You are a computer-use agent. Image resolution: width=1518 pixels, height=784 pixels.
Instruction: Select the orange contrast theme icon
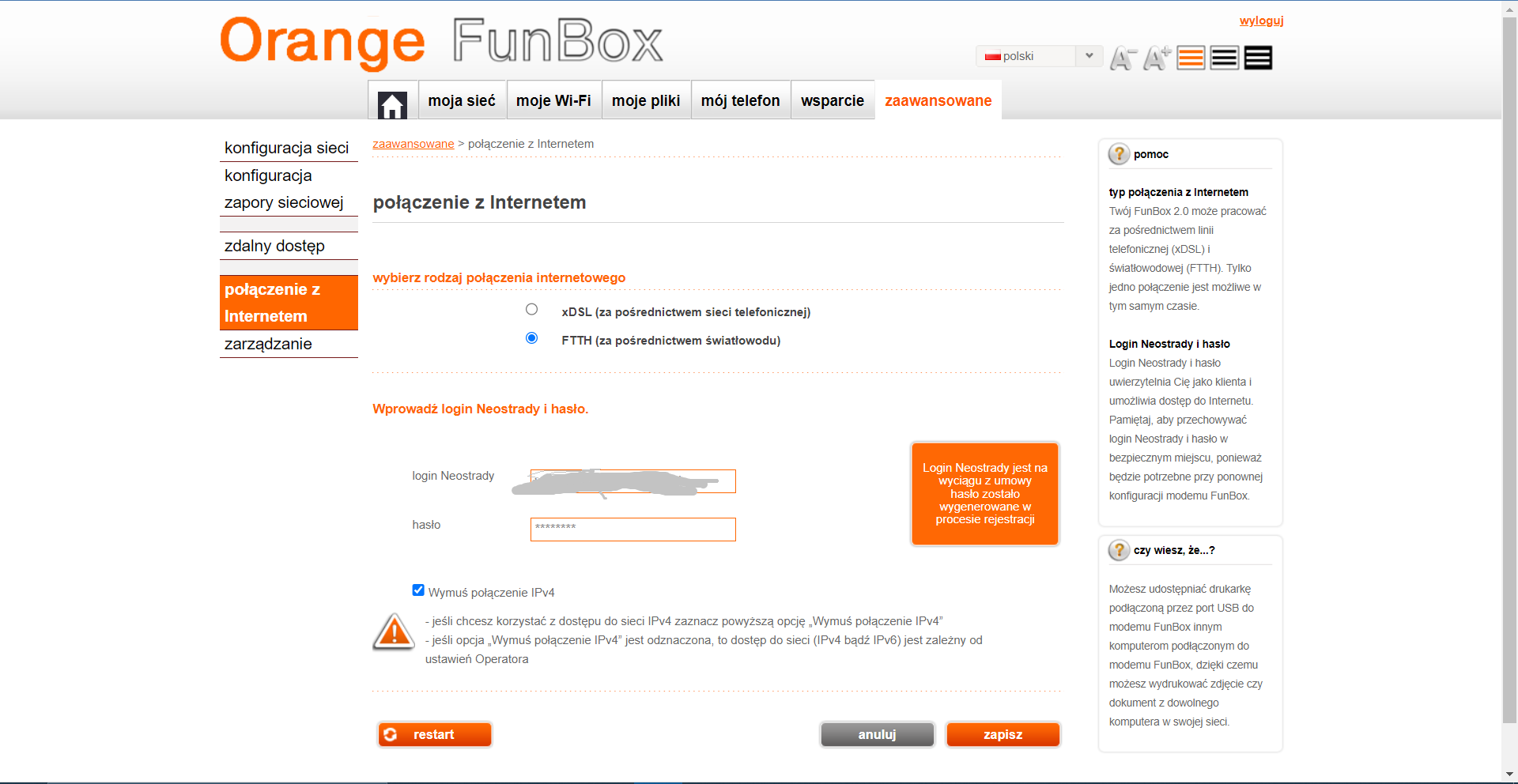point(1191,58)
